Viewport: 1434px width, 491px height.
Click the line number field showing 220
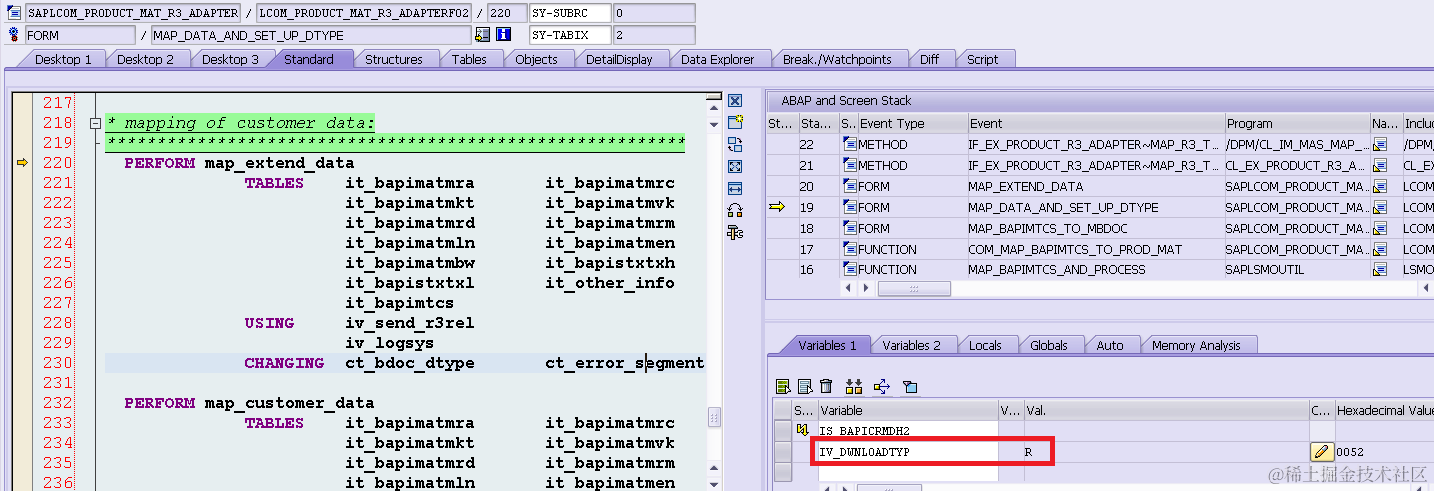tap(507, 13)
